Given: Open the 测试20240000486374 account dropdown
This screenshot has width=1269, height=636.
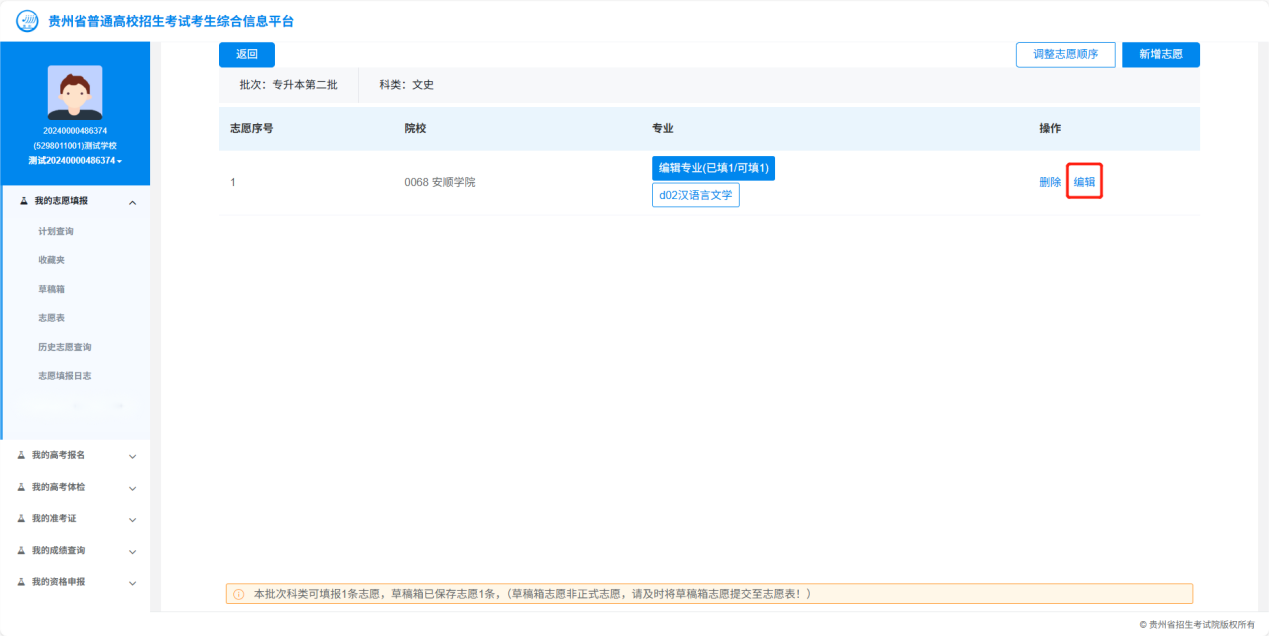Looking at the screenshot, I should [75, 161].
